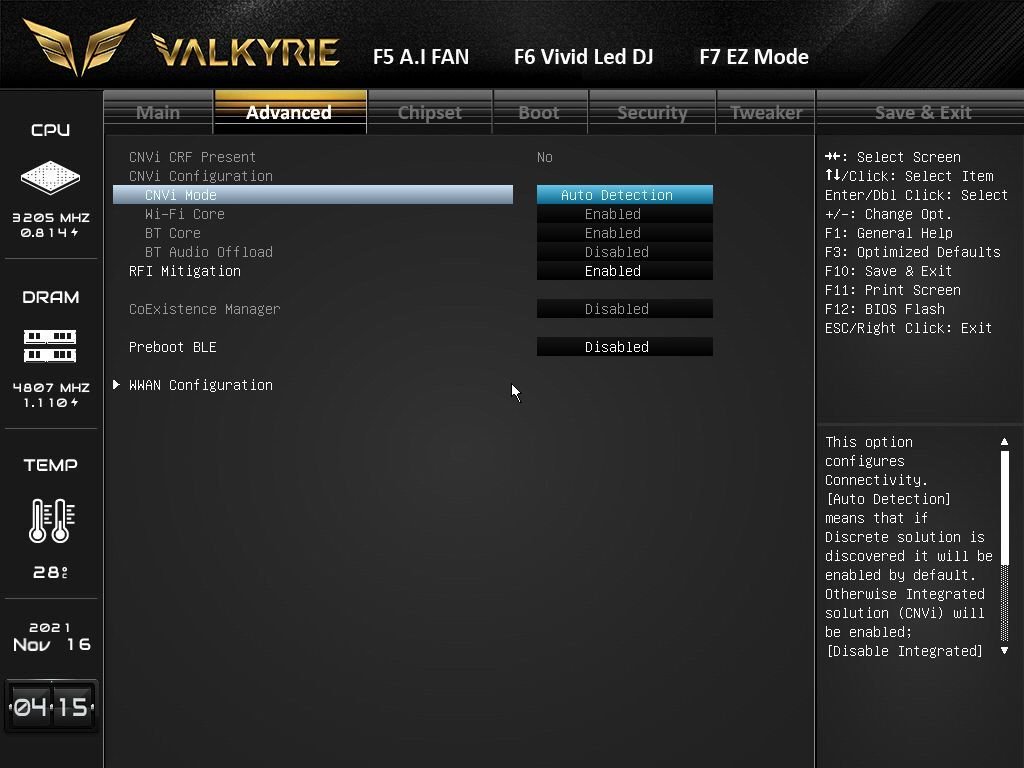Click the CPU 3205 MHZ reading

[51, 217]
